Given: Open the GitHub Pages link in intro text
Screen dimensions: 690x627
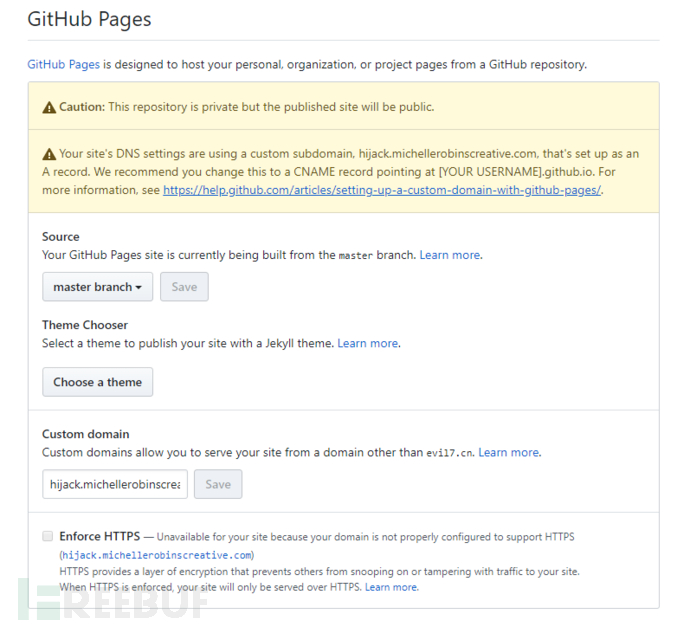Looking at the screenshot, I should tap(63, 65).
